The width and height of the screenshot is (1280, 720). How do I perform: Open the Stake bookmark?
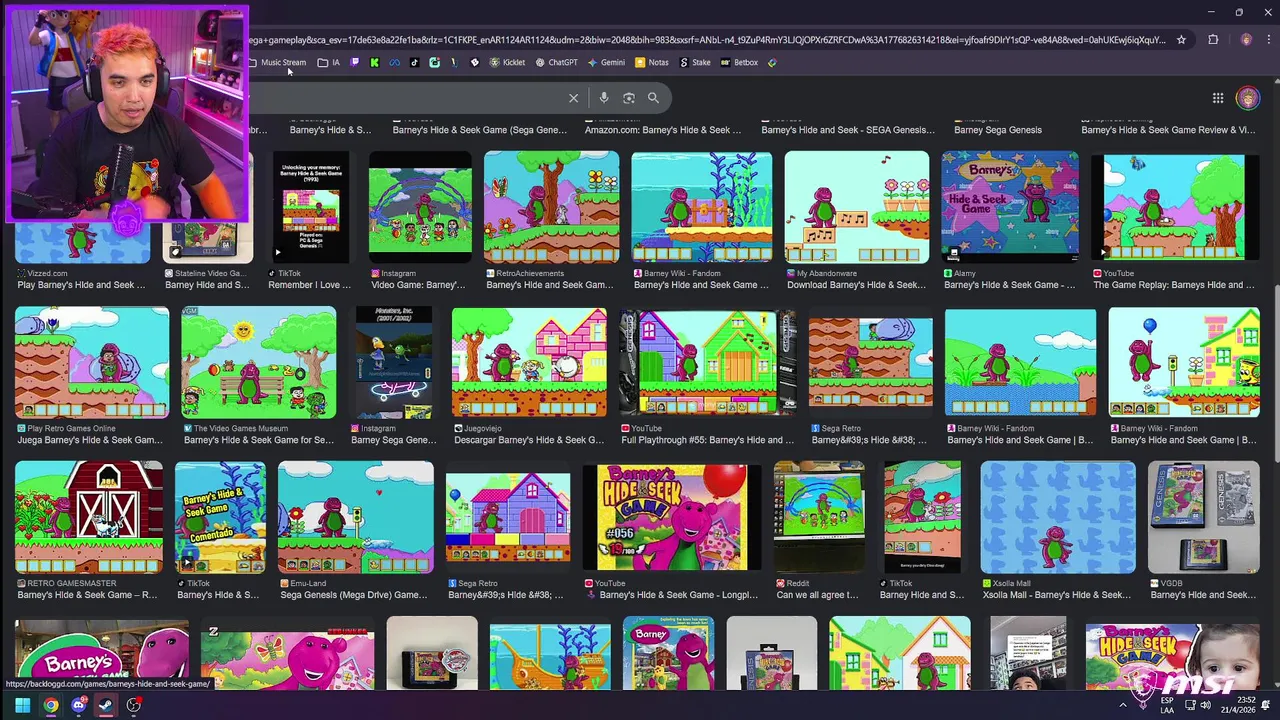click(695, 62)
